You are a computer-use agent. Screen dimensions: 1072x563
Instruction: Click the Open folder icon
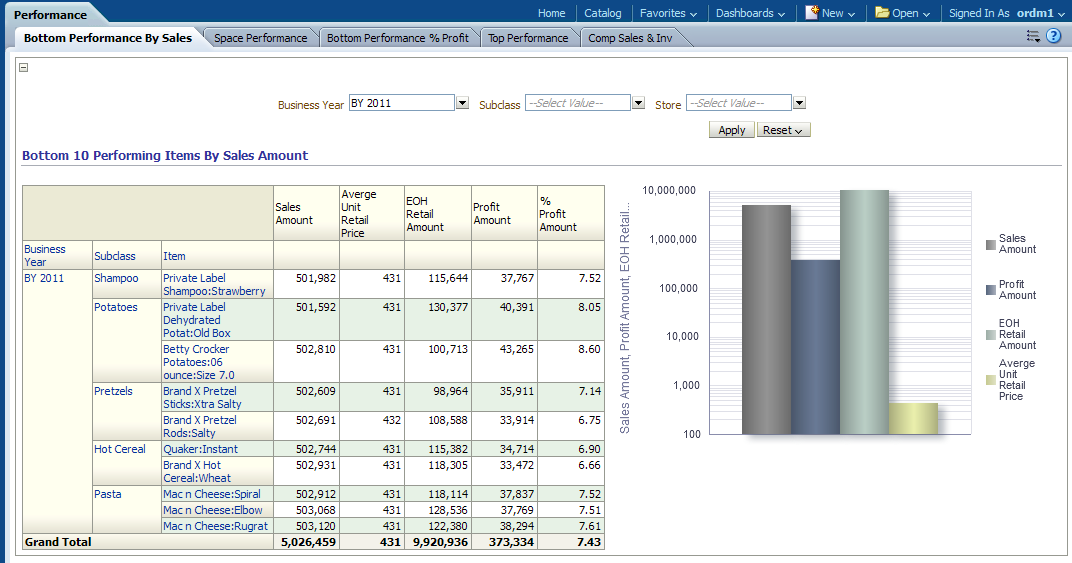click(x=882, y=13)
